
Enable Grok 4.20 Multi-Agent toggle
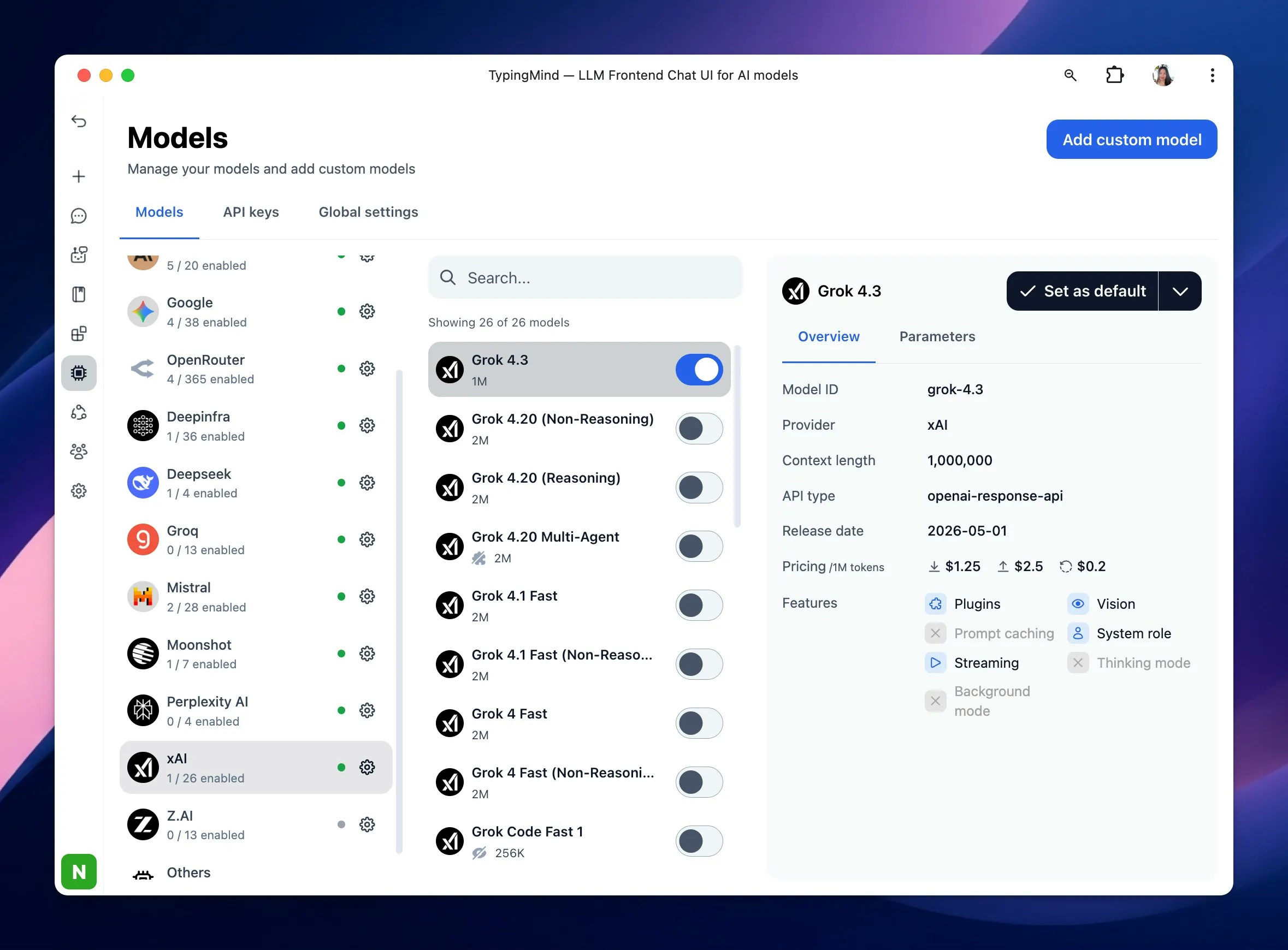[x=699, y=547]
